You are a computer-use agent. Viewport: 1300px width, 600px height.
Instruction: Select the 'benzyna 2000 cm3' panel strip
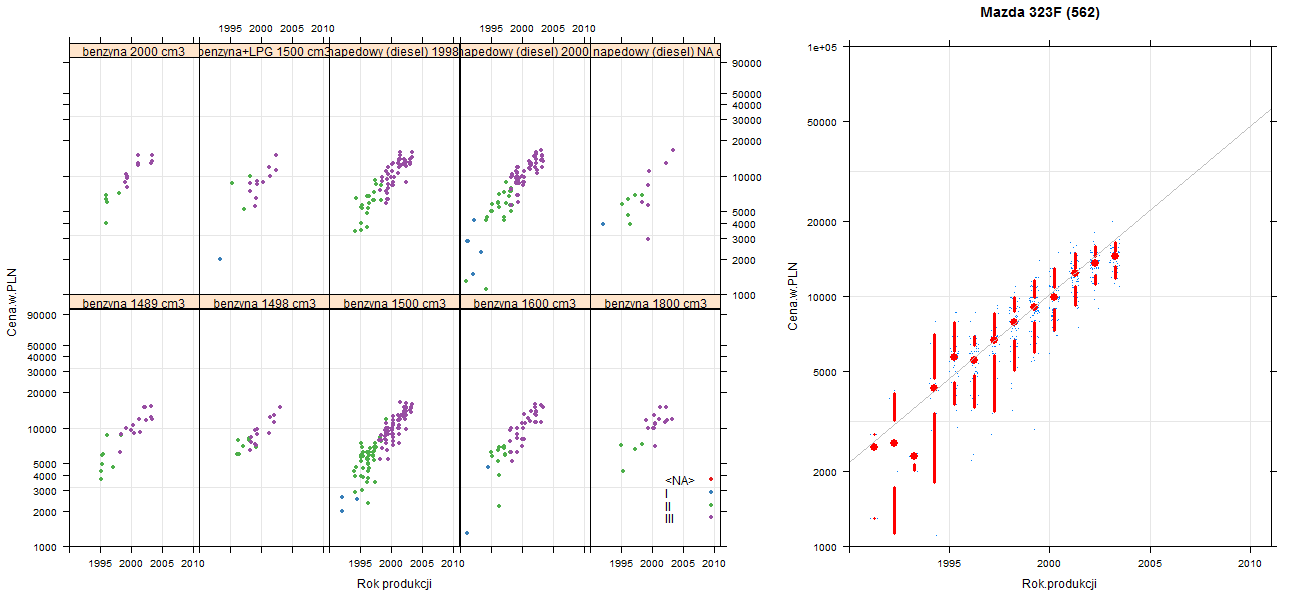point(134,51)
